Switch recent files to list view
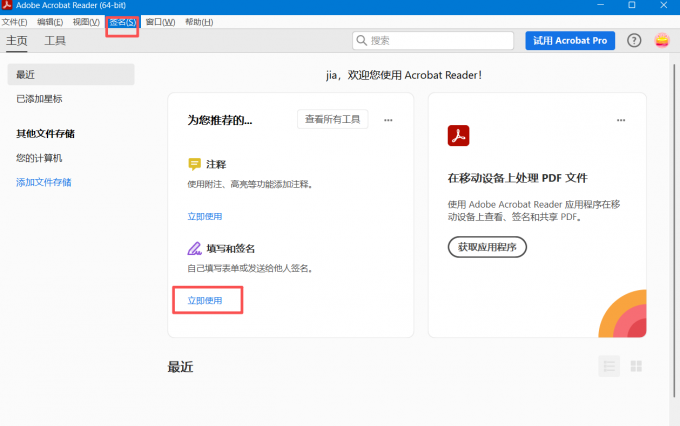The image size is (680, 426). (609, 366)
